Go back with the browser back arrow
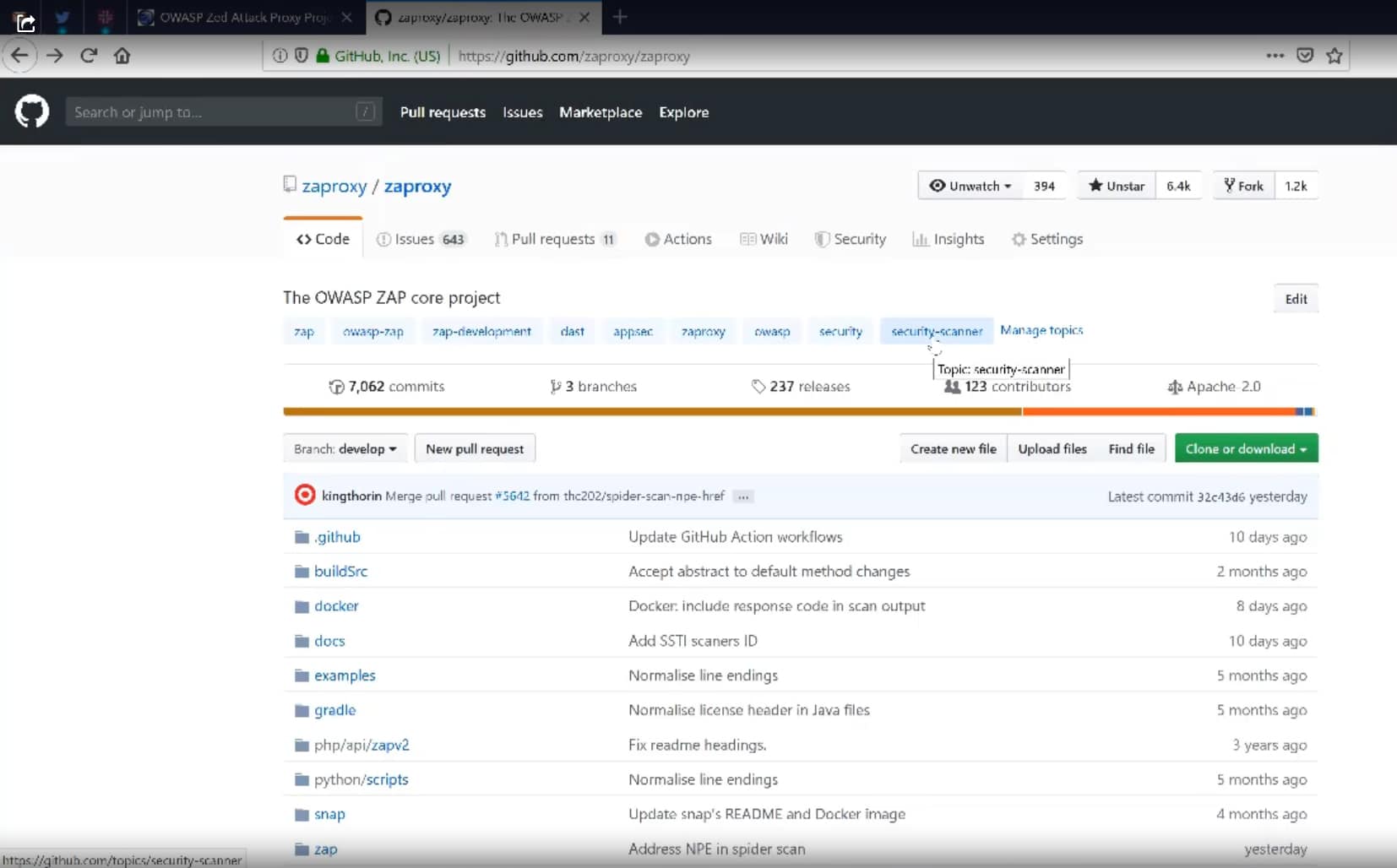 coord(19,56)
